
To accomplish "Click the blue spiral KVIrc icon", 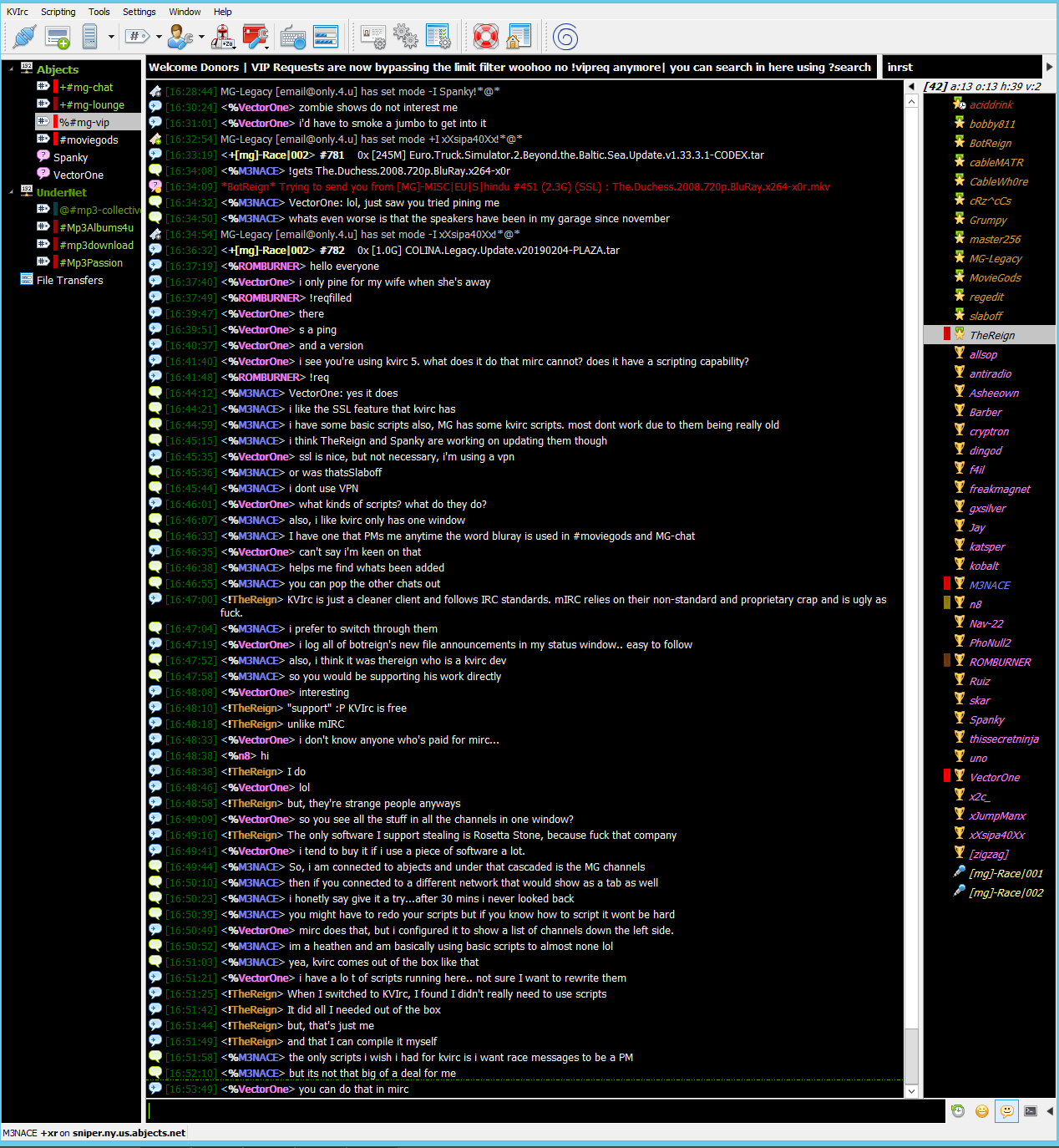I will (565, 37).
